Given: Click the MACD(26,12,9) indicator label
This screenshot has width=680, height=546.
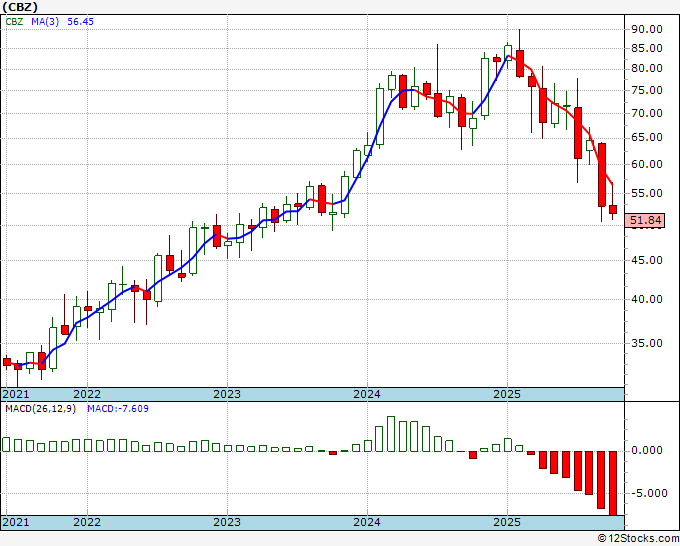Looking at the screenshot, I should 40,409.
